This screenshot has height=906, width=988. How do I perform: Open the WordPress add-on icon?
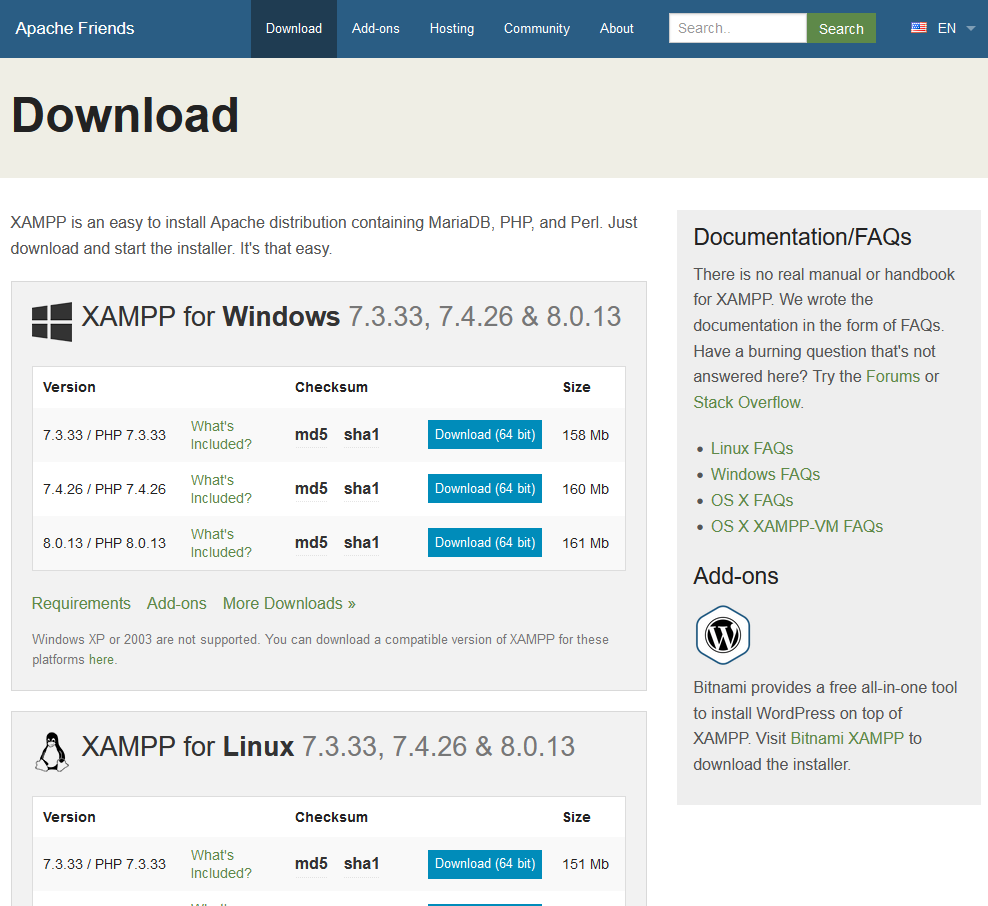[x=723, y=635]
